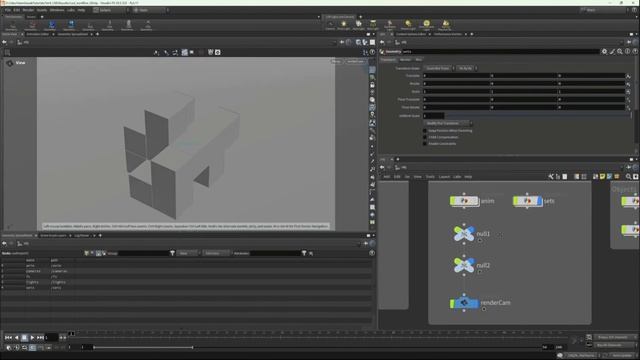The width and height of the screenshot is (640, 360).
Task: Click the spreadsheet filter funnel icon
Action: coord(172,253)
